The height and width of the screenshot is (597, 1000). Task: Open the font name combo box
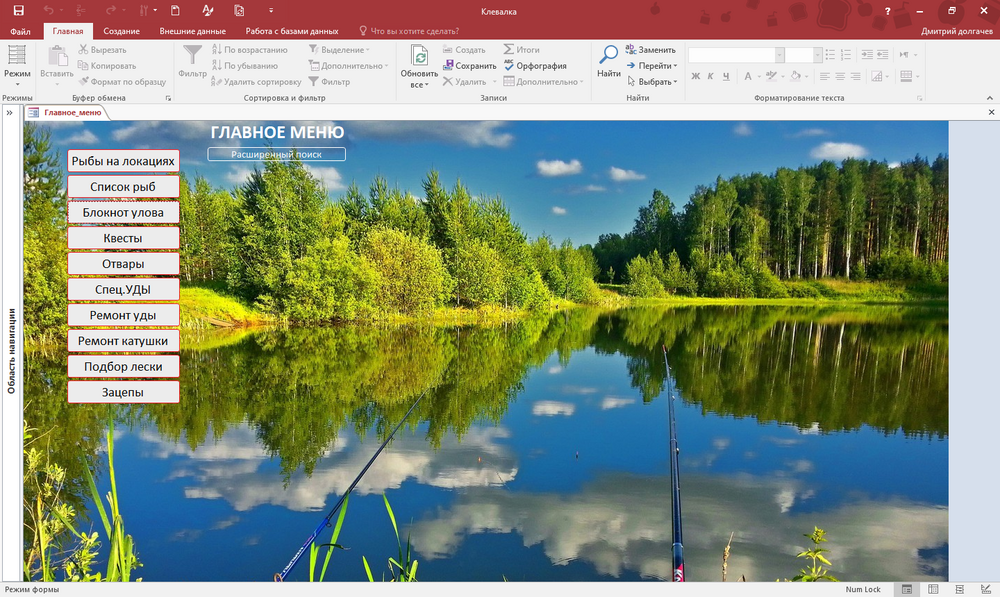click(735, 55)
